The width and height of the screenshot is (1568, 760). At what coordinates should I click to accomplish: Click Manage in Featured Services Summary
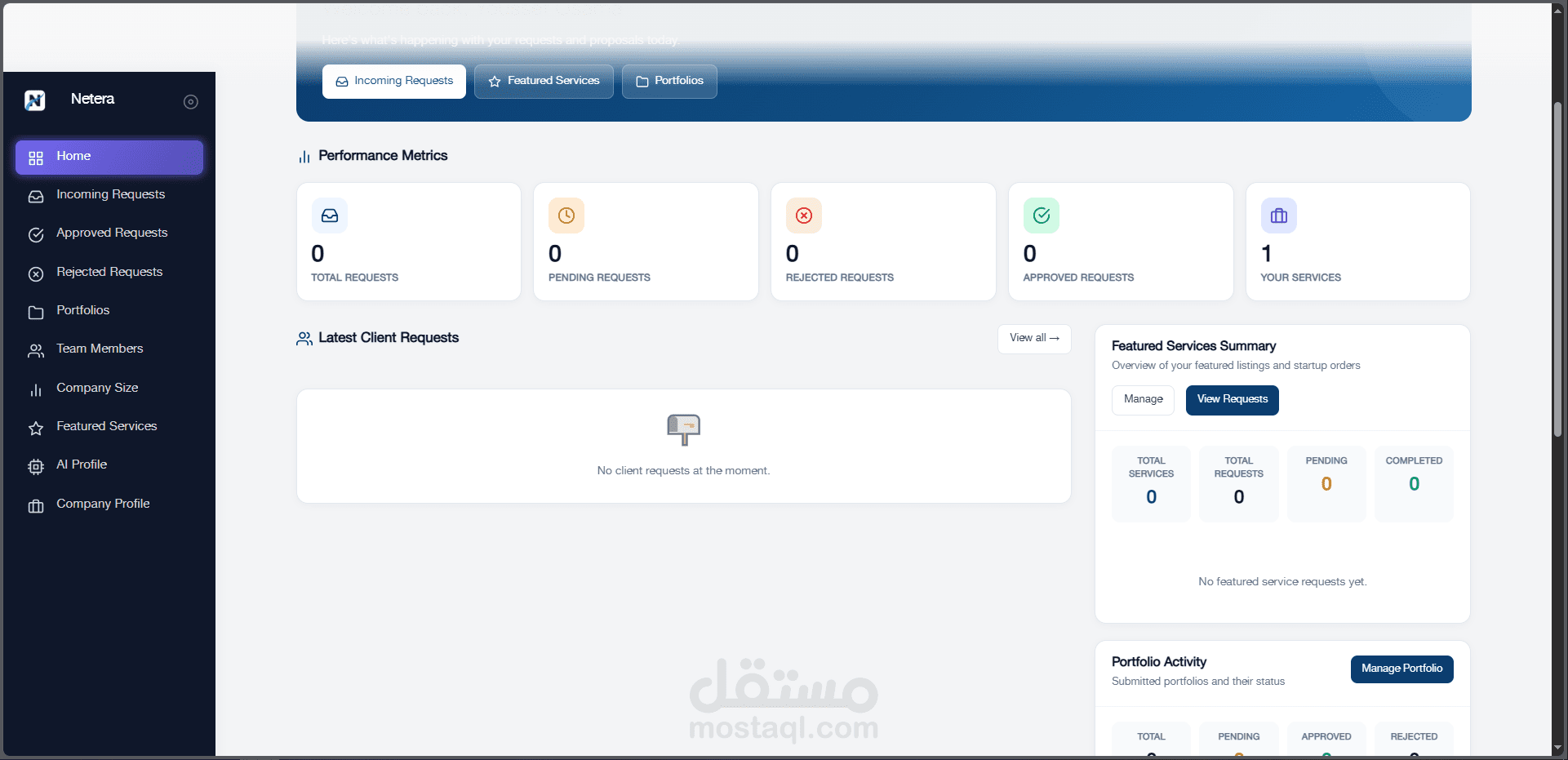pyautogui.click(x=1143, y=400)
